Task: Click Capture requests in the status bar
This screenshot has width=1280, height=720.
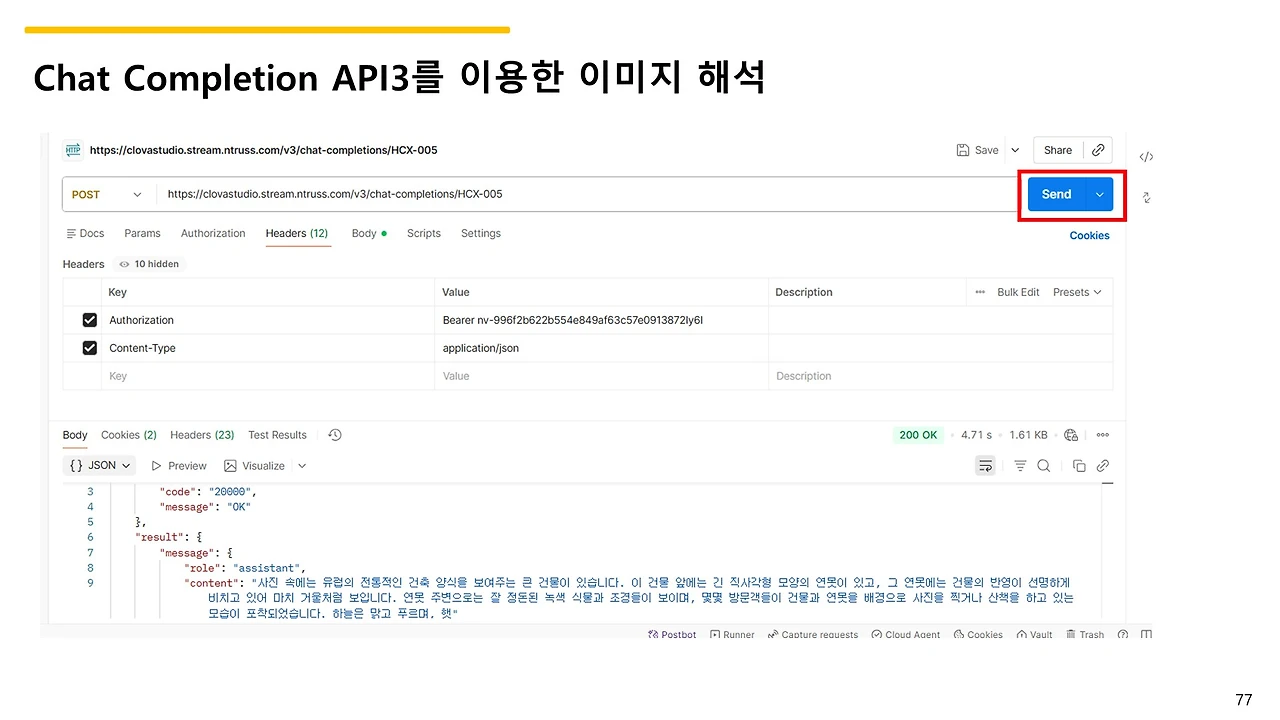Action: click(x=813, y=634)
